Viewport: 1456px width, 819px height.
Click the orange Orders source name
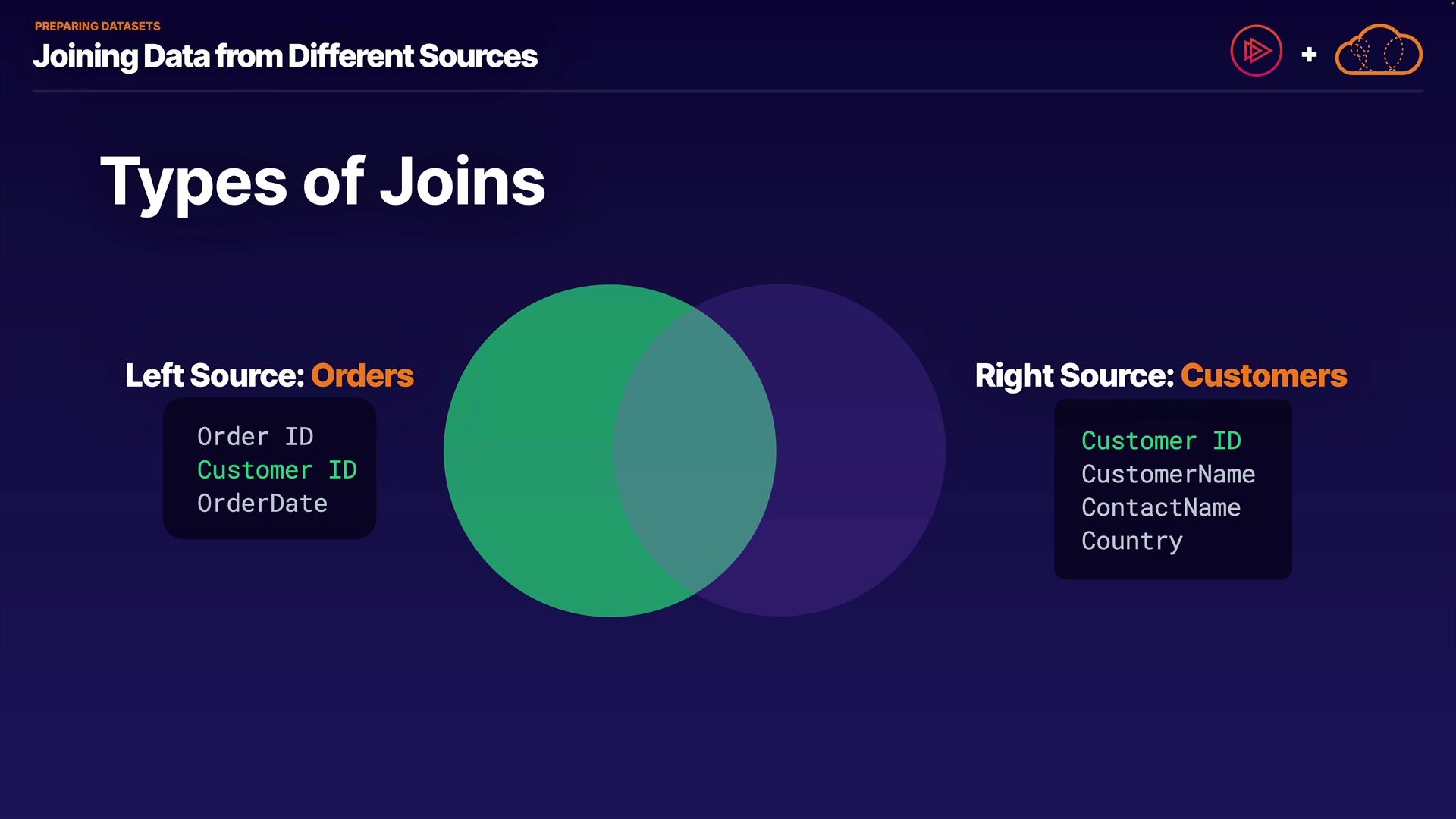362,375
